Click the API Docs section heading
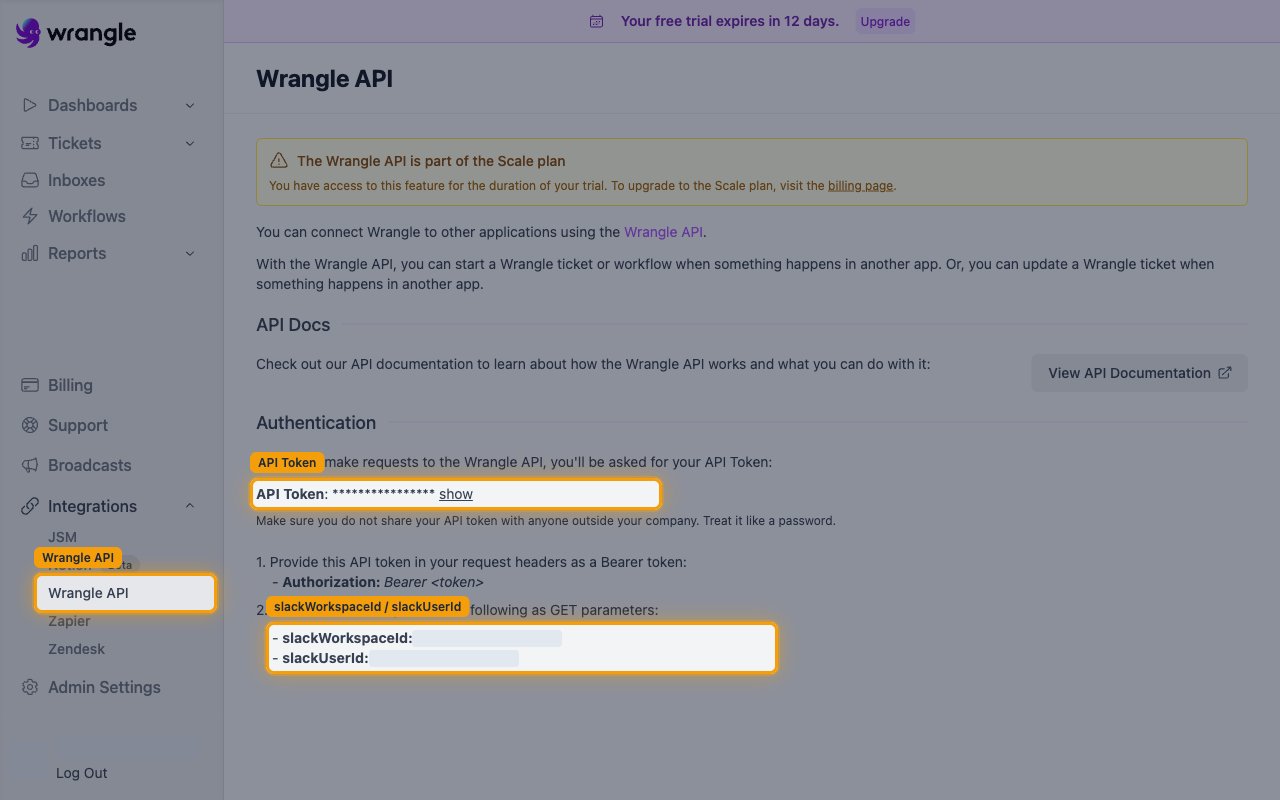Viewport: 1280px width, 800px height. (293, 324)
